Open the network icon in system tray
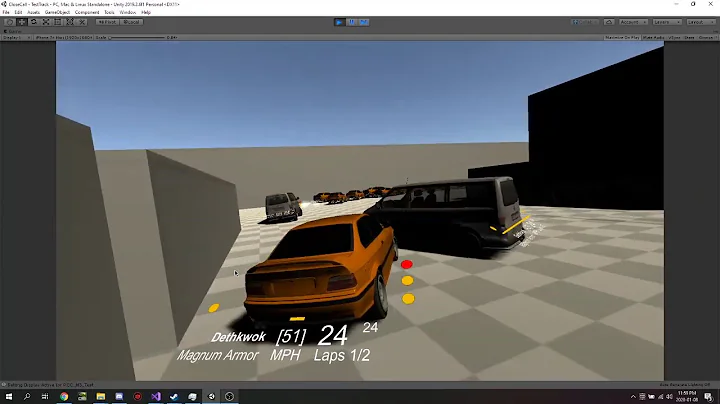 click(x=661, y=397)
